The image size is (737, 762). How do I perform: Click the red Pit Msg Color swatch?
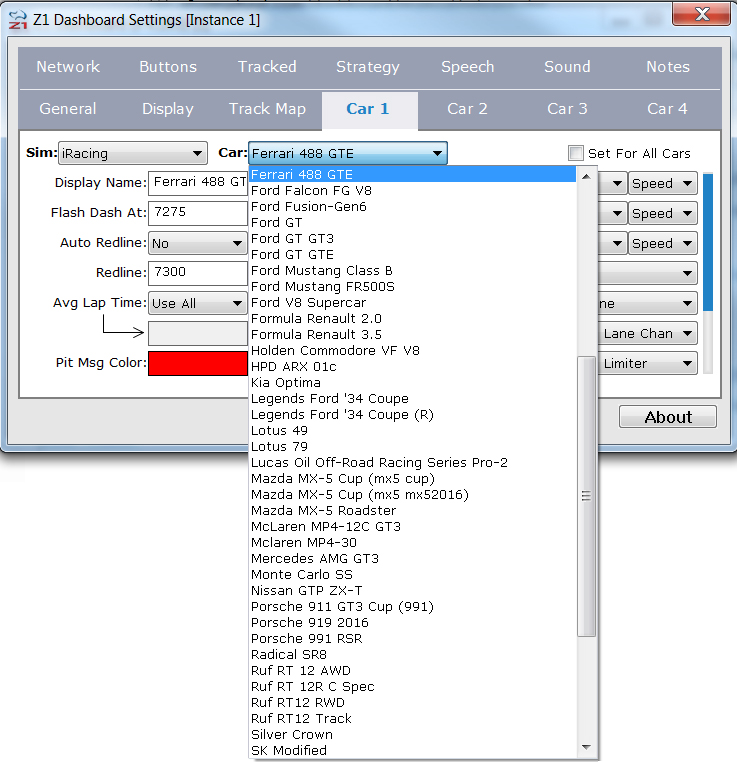coord(198,363)
